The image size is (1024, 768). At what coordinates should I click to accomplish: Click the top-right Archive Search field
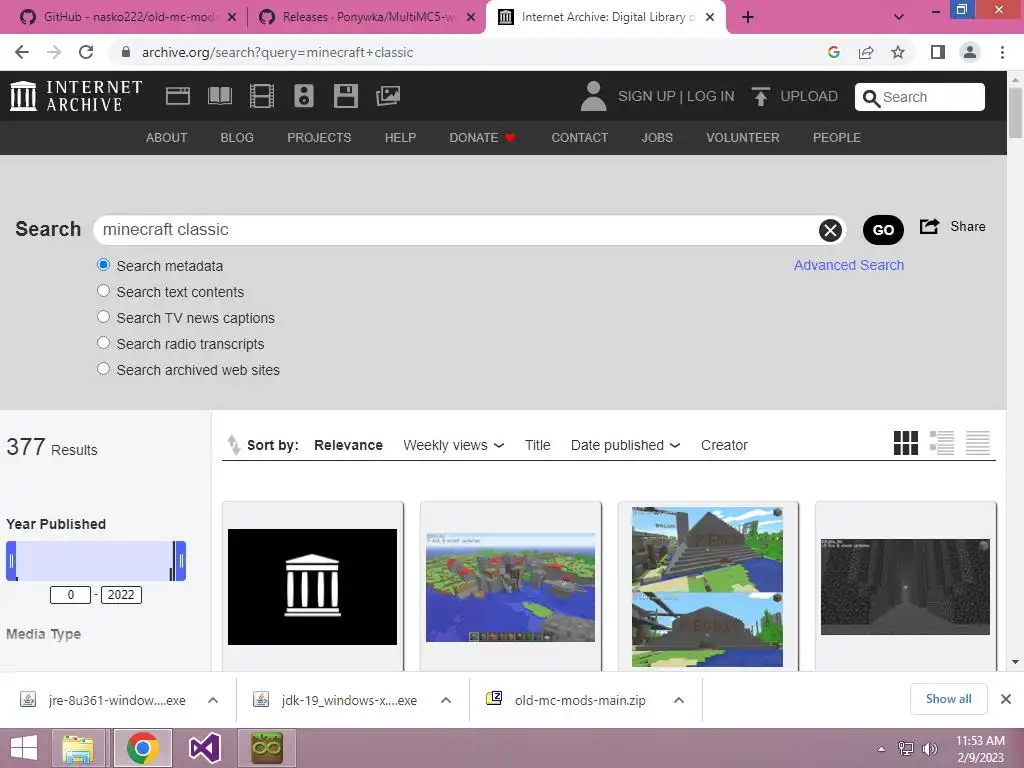click(x=920, y=97)
